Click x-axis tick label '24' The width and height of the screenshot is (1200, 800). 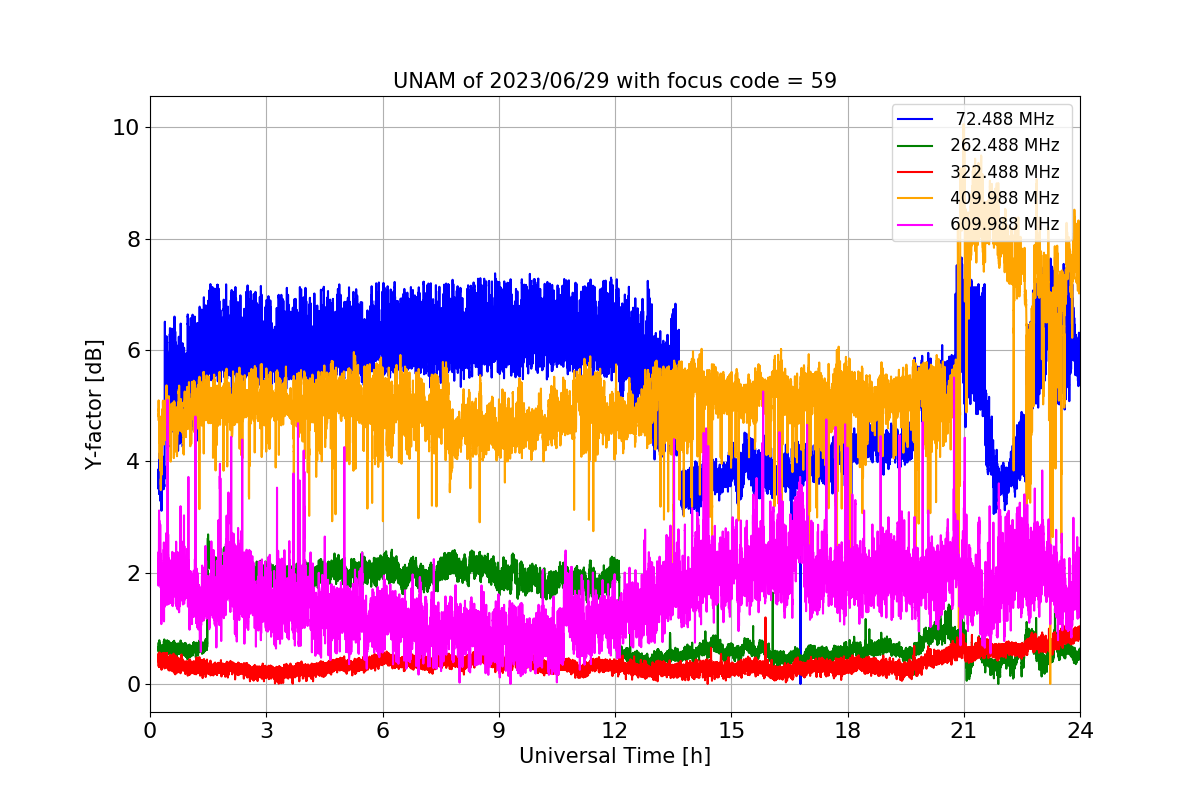coord(1080,730)
